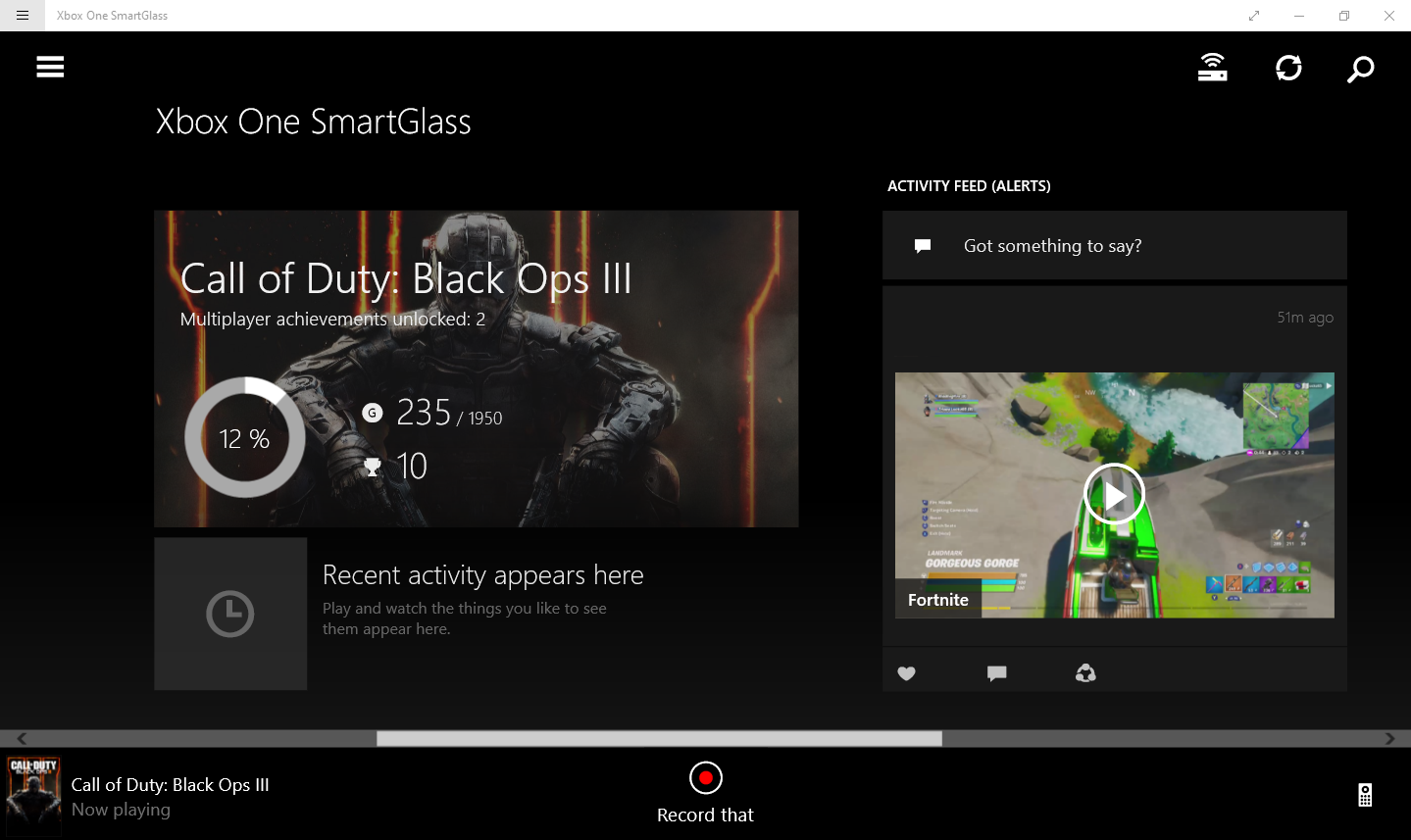The image size is (1411, 840).
Task: Click scrollbar right arrow
Action: (1389, 738)
